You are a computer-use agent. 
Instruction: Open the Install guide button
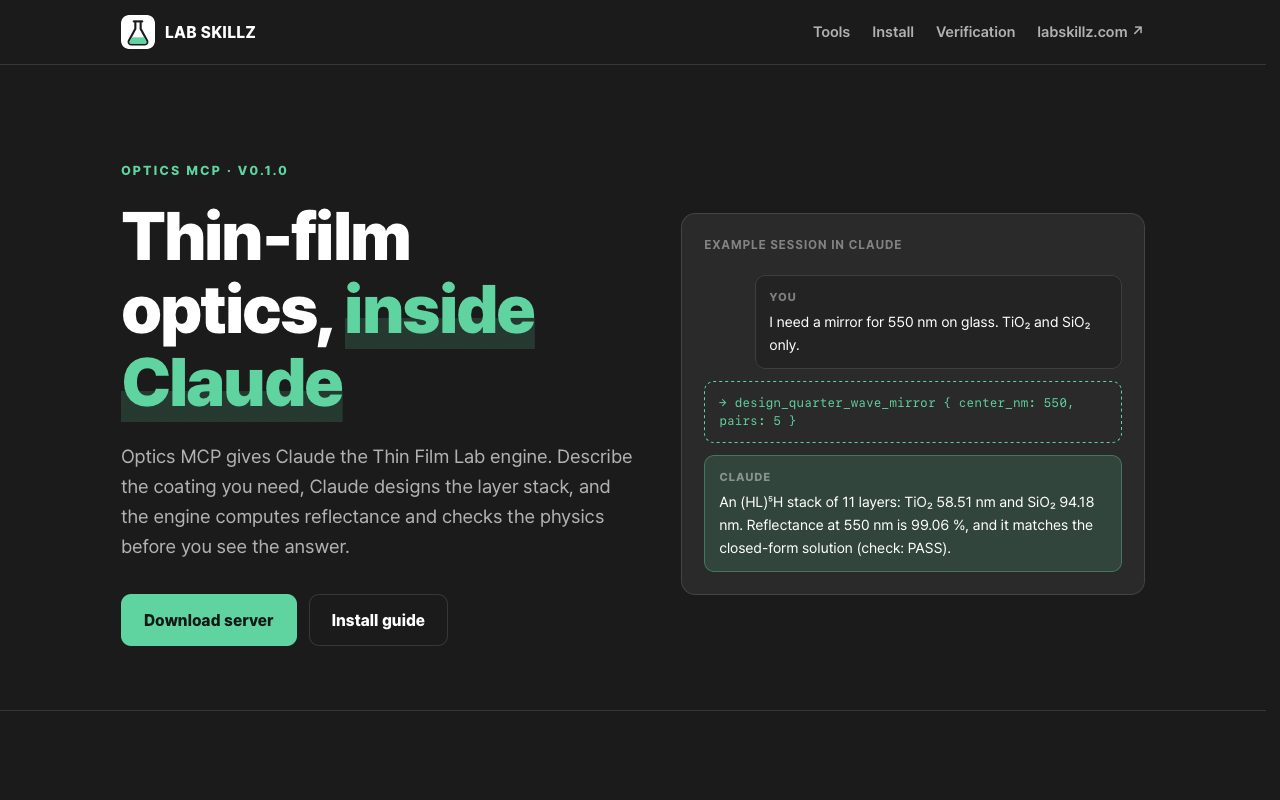[378, 620]
